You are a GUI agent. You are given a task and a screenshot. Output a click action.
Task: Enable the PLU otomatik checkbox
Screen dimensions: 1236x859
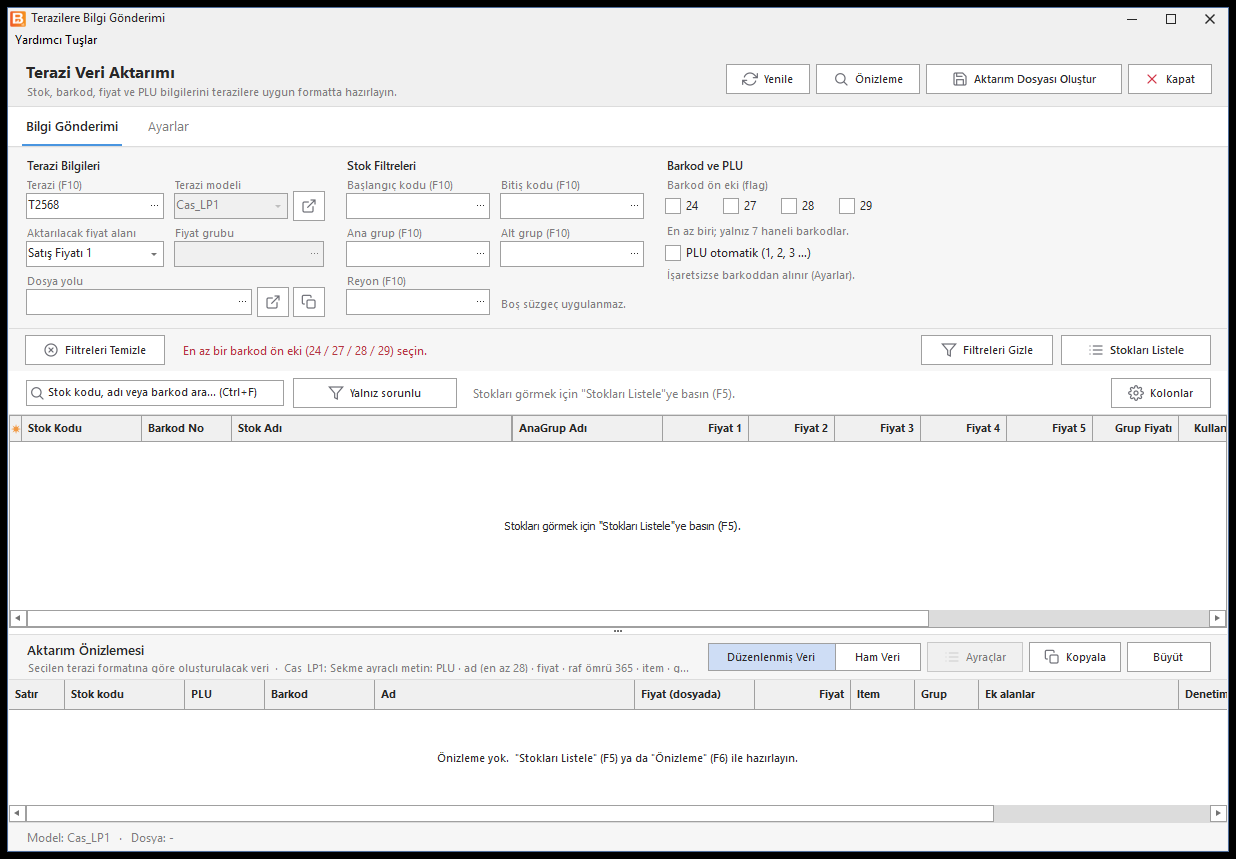tap(674, 253)
